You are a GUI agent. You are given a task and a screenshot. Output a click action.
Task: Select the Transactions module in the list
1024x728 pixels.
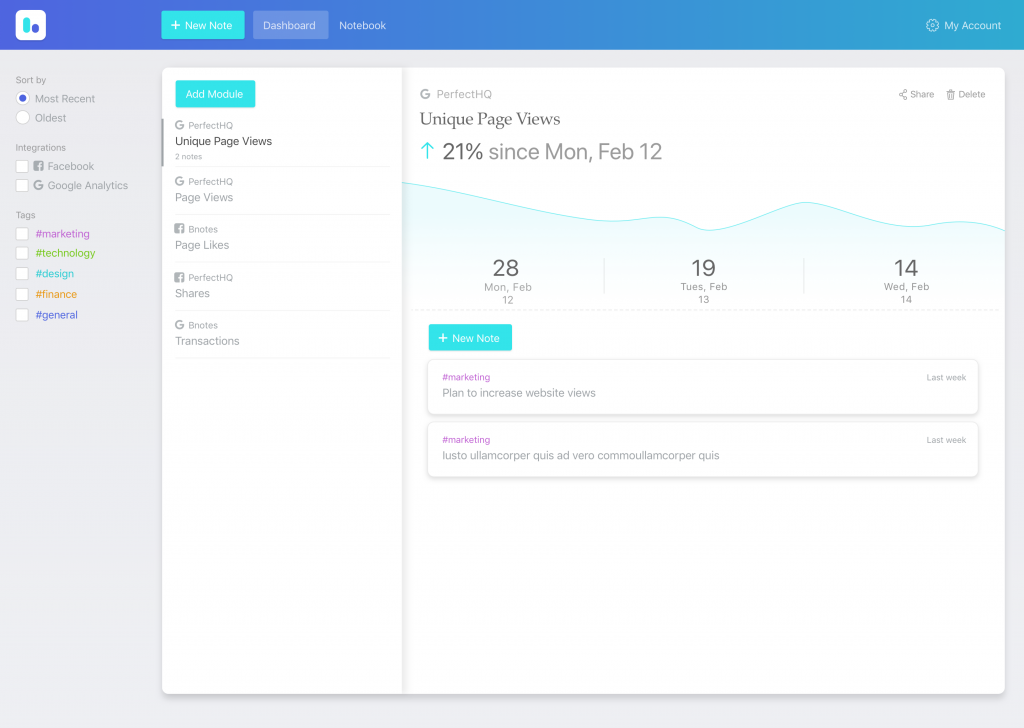(207, 341)
